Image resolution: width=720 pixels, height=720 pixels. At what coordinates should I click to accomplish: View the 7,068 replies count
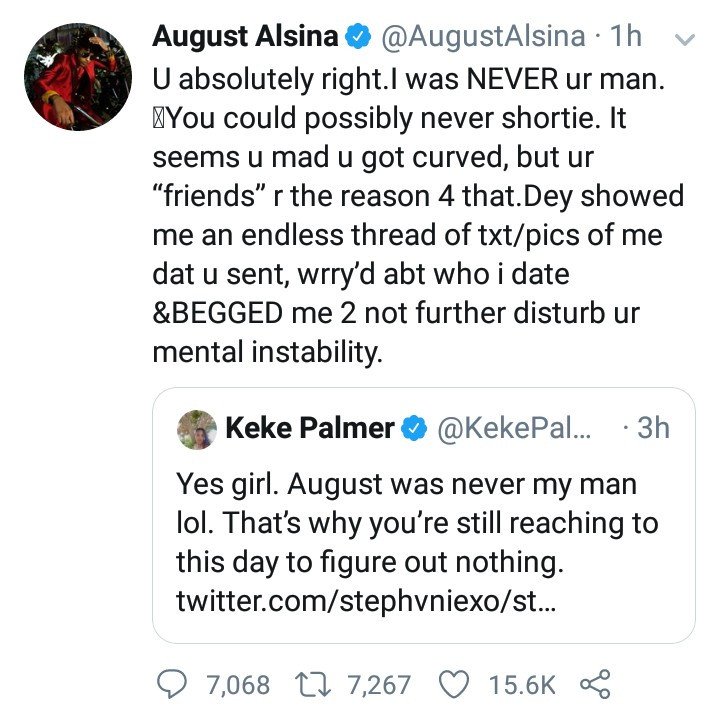click(x=238, y=685)
